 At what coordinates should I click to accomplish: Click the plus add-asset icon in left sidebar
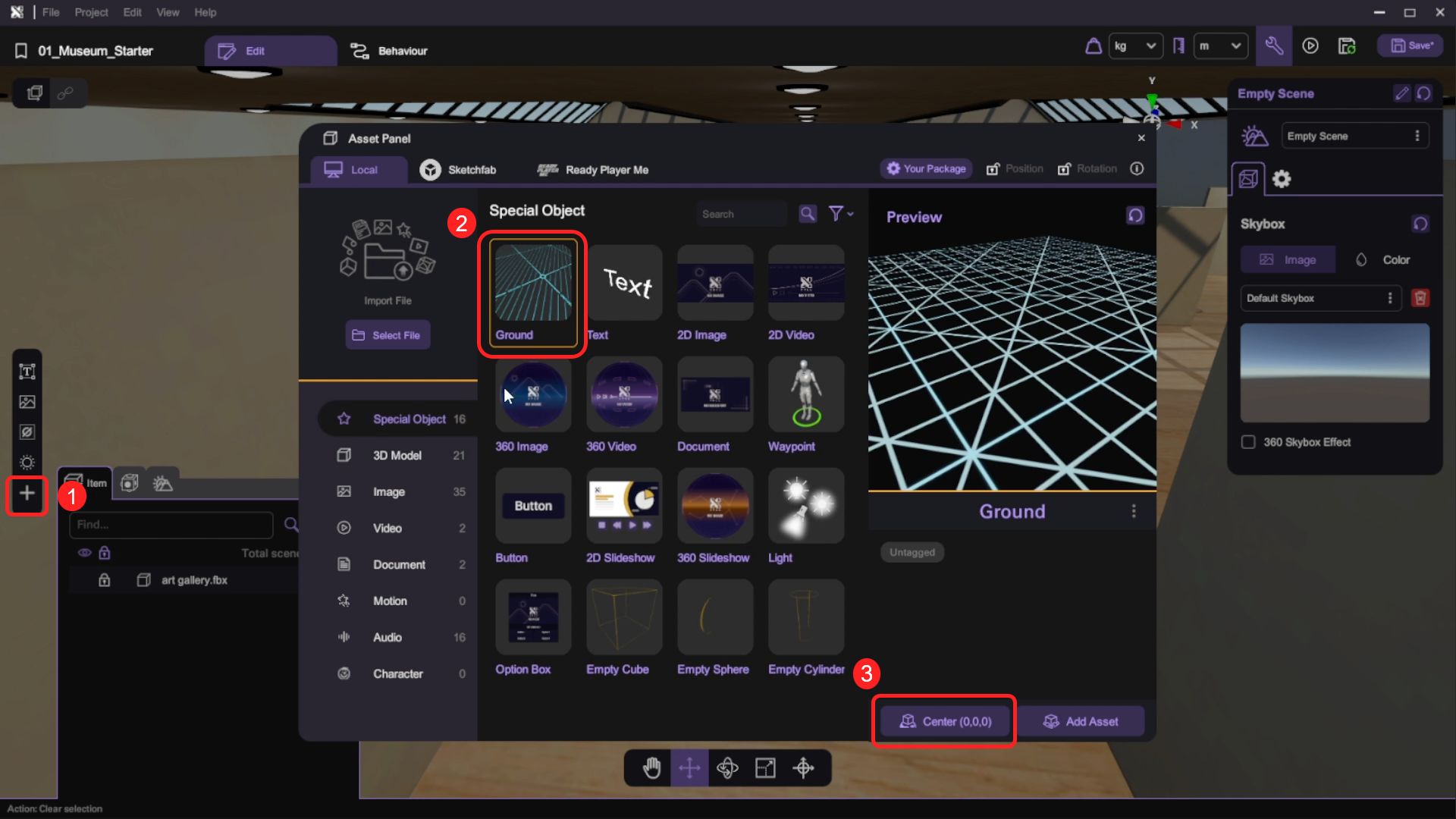pos(27,494)
